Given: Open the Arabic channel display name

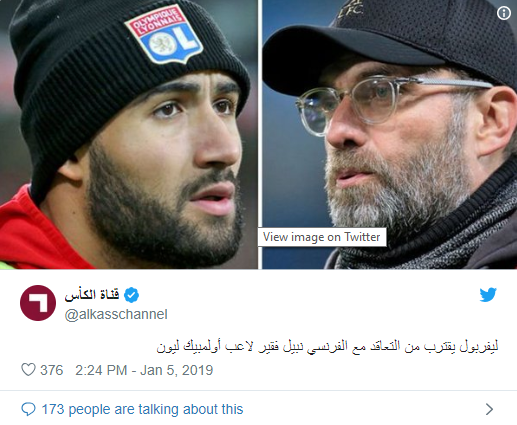Looking at the screenshot, I should [92, 295].
